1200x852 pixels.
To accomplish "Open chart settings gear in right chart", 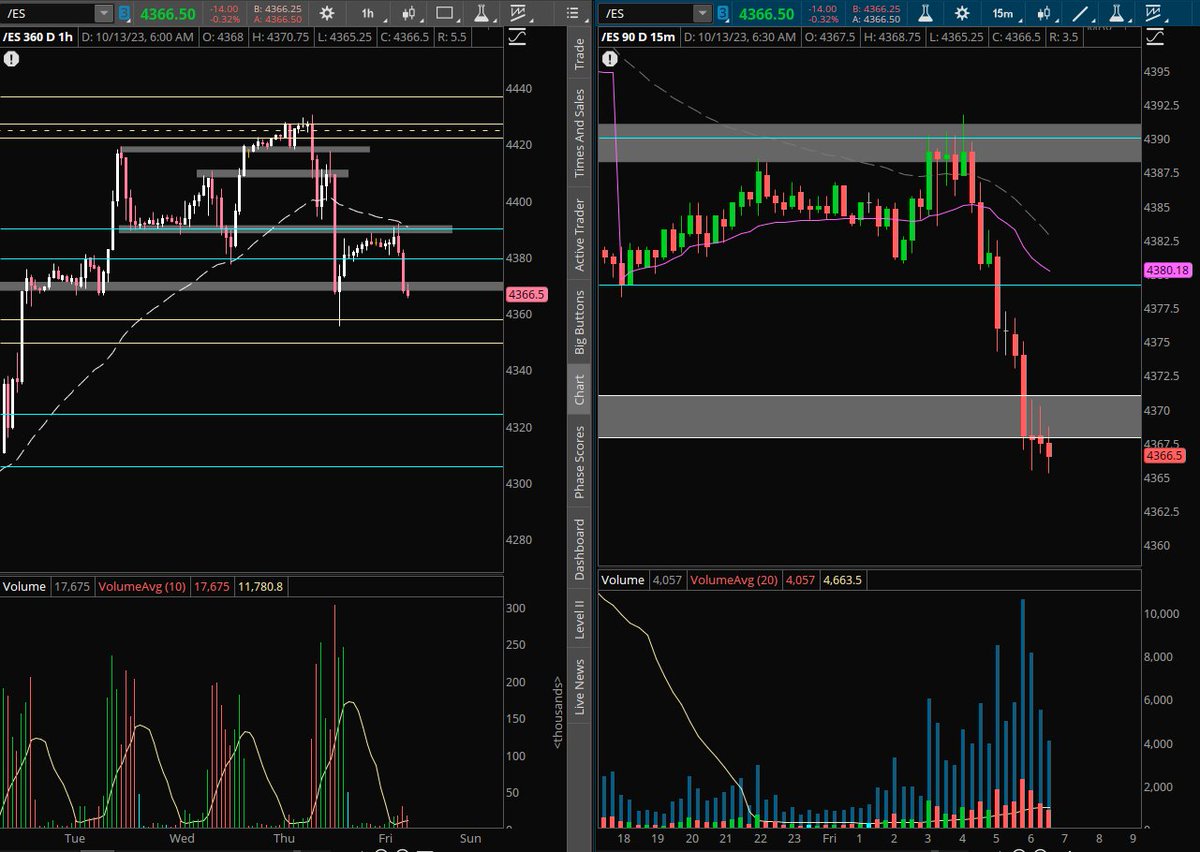I will tap(961, 13).
